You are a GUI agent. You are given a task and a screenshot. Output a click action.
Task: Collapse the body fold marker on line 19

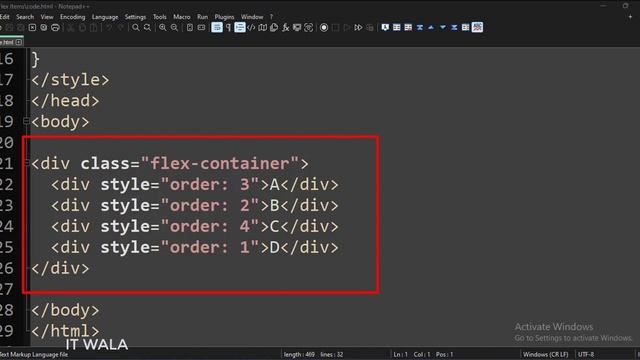click(x=26, y=121)
